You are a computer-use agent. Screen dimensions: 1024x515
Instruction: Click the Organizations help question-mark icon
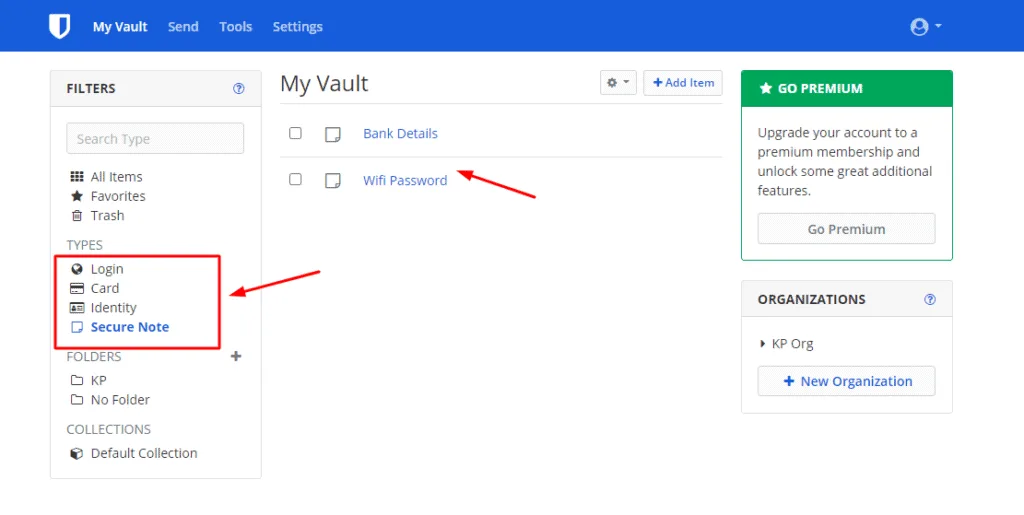click(x=930, y=299)
